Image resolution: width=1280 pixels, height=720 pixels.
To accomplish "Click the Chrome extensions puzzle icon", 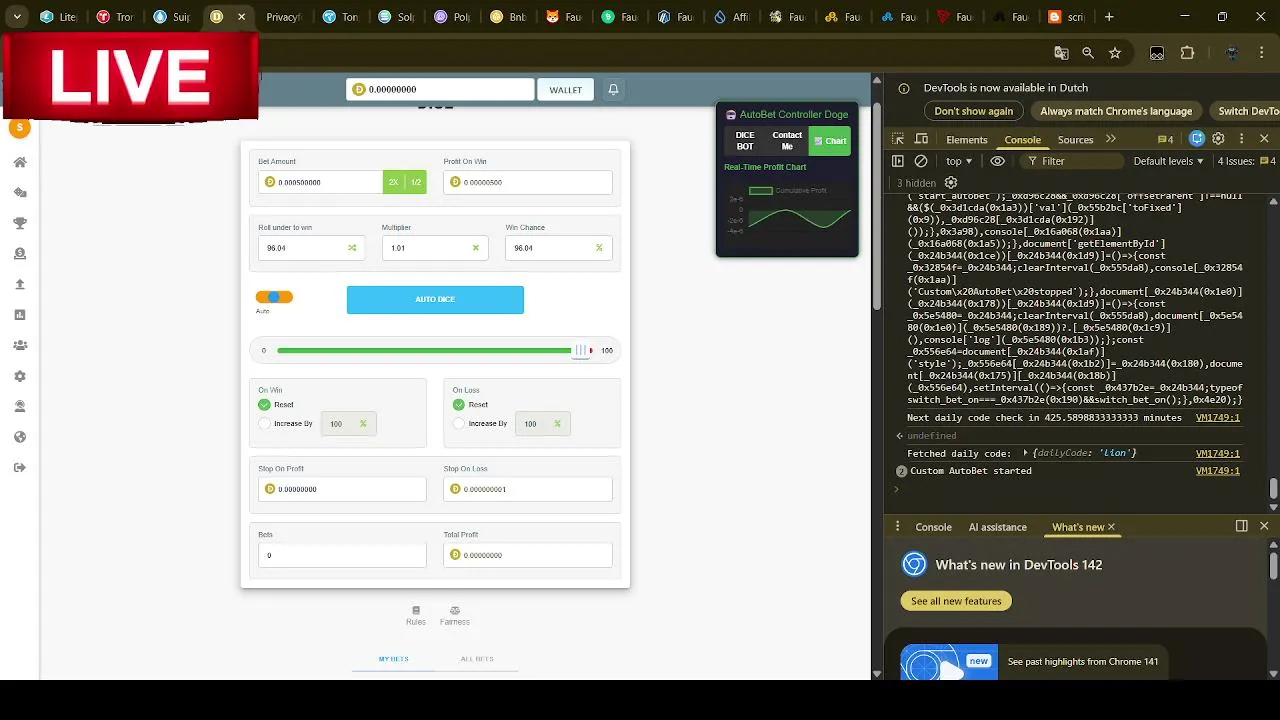I will tap(1187, 53).
